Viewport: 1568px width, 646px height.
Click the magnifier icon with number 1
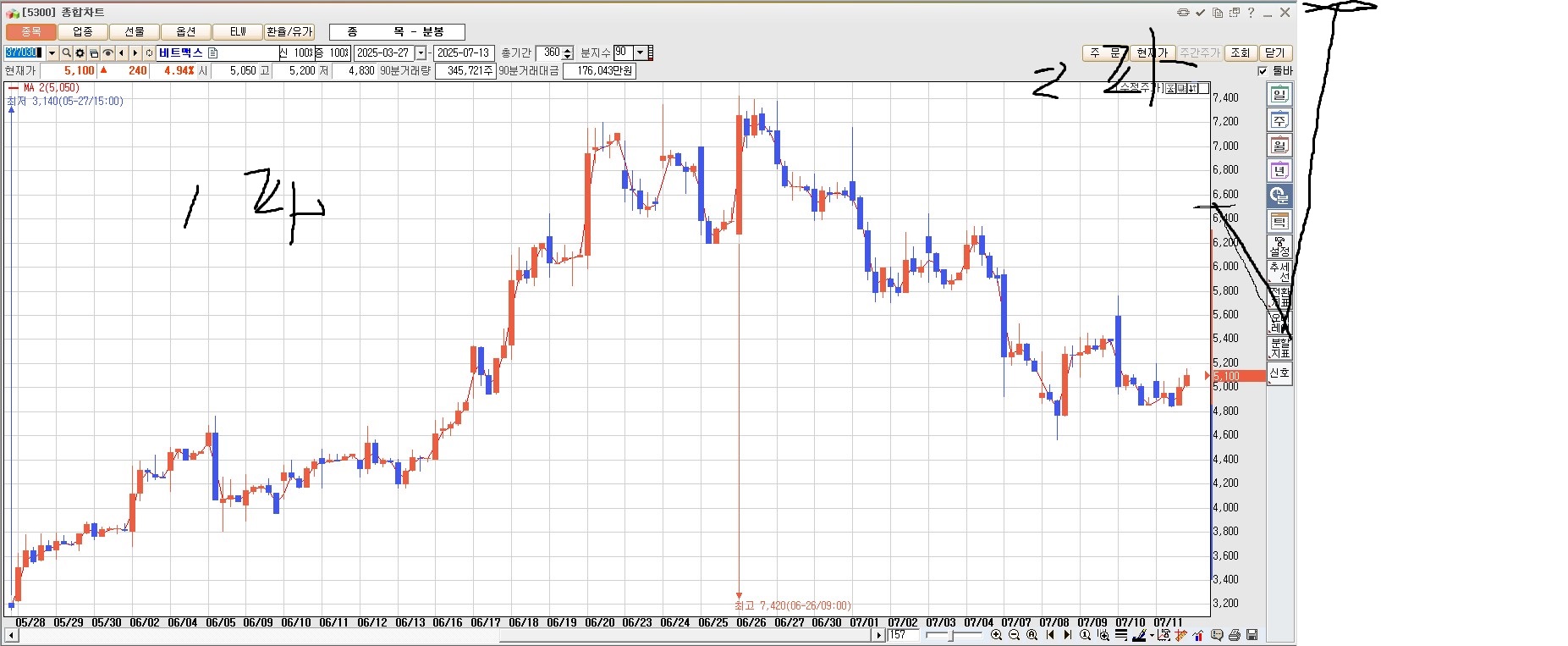pyautogui.click(x=1085, y=635)
